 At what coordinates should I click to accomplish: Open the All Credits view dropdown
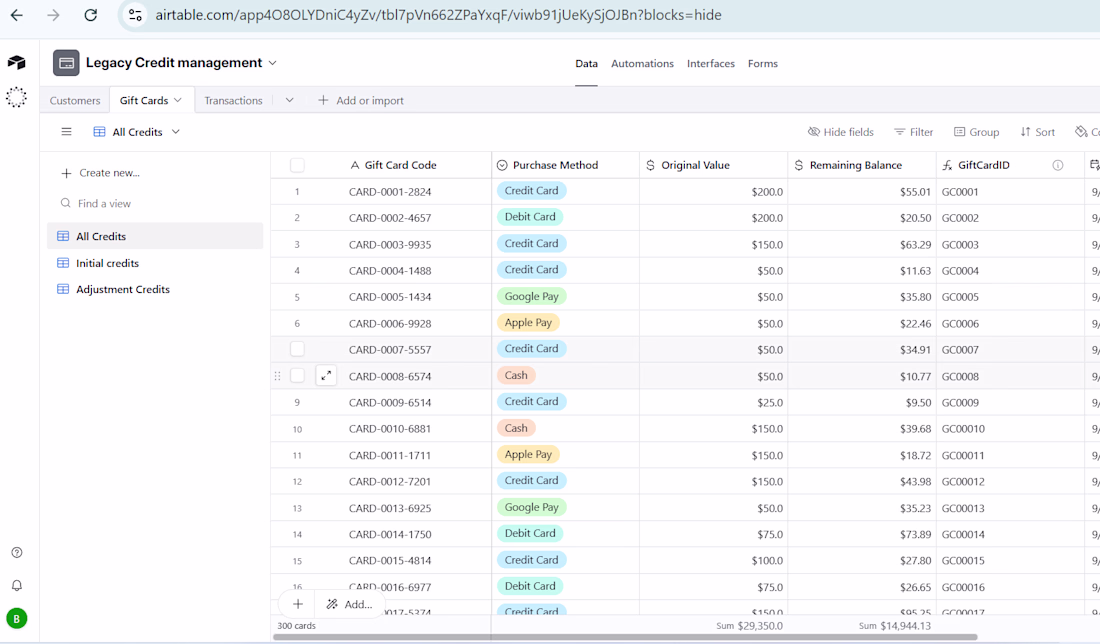point(176,132)
